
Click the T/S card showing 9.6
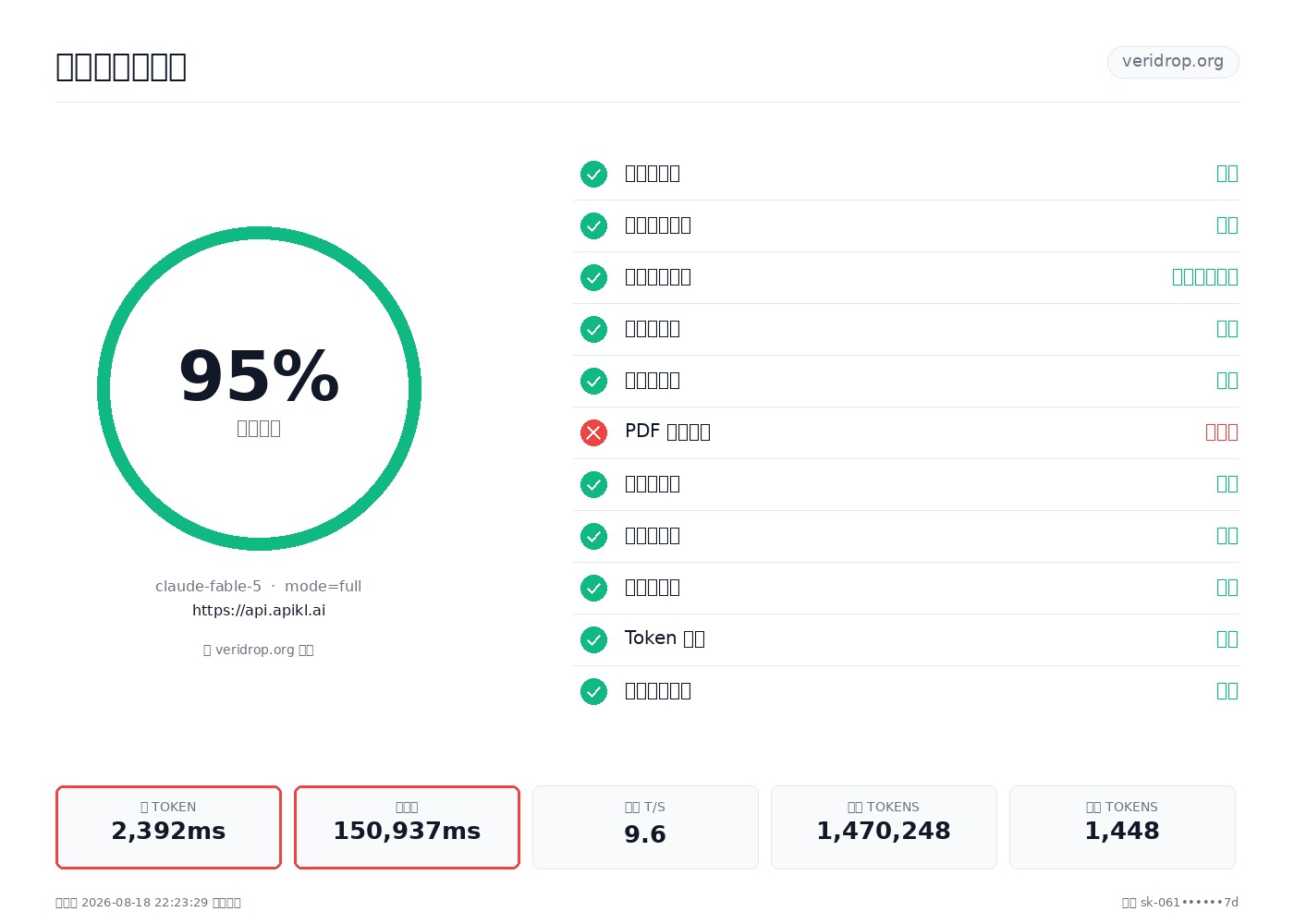(x=645, y=827)
